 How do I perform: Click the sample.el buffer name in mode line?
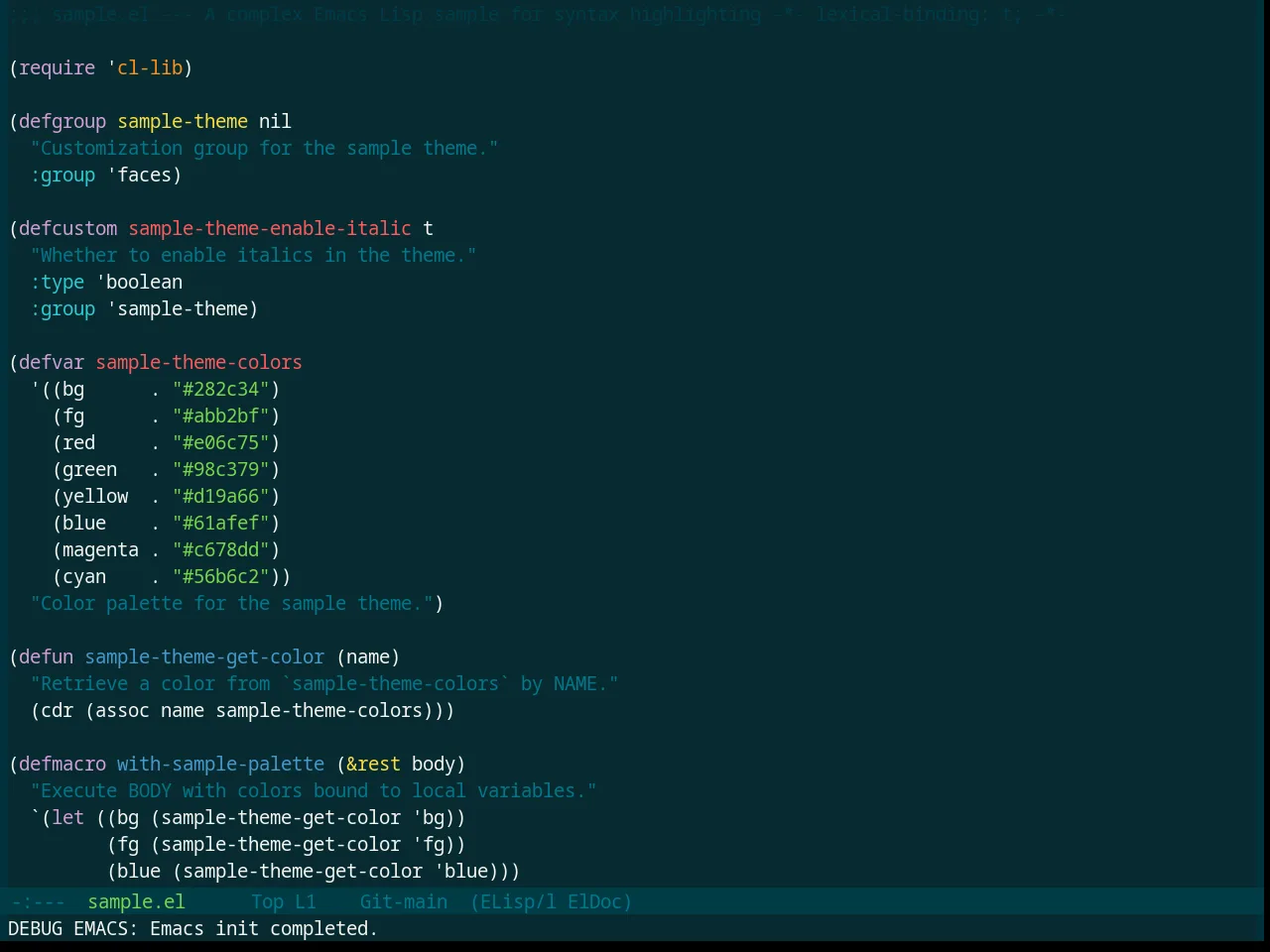[x=136, y=901]
